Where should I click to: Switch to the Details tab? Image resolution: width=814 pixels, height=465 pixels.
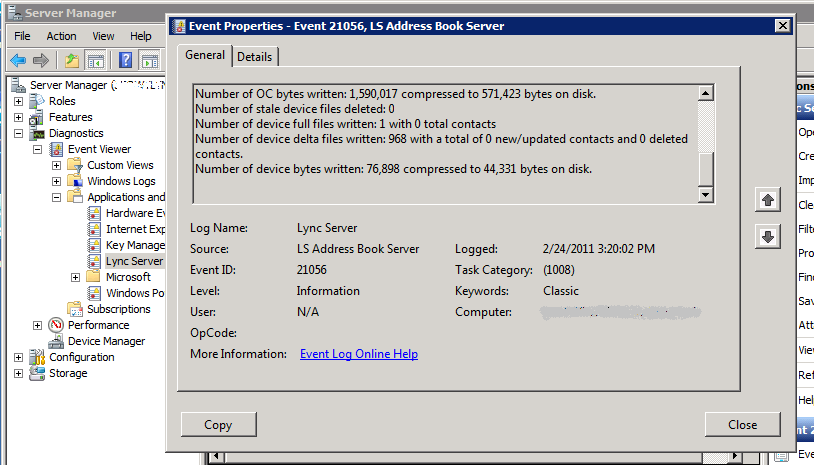click(x=254, y=57)
